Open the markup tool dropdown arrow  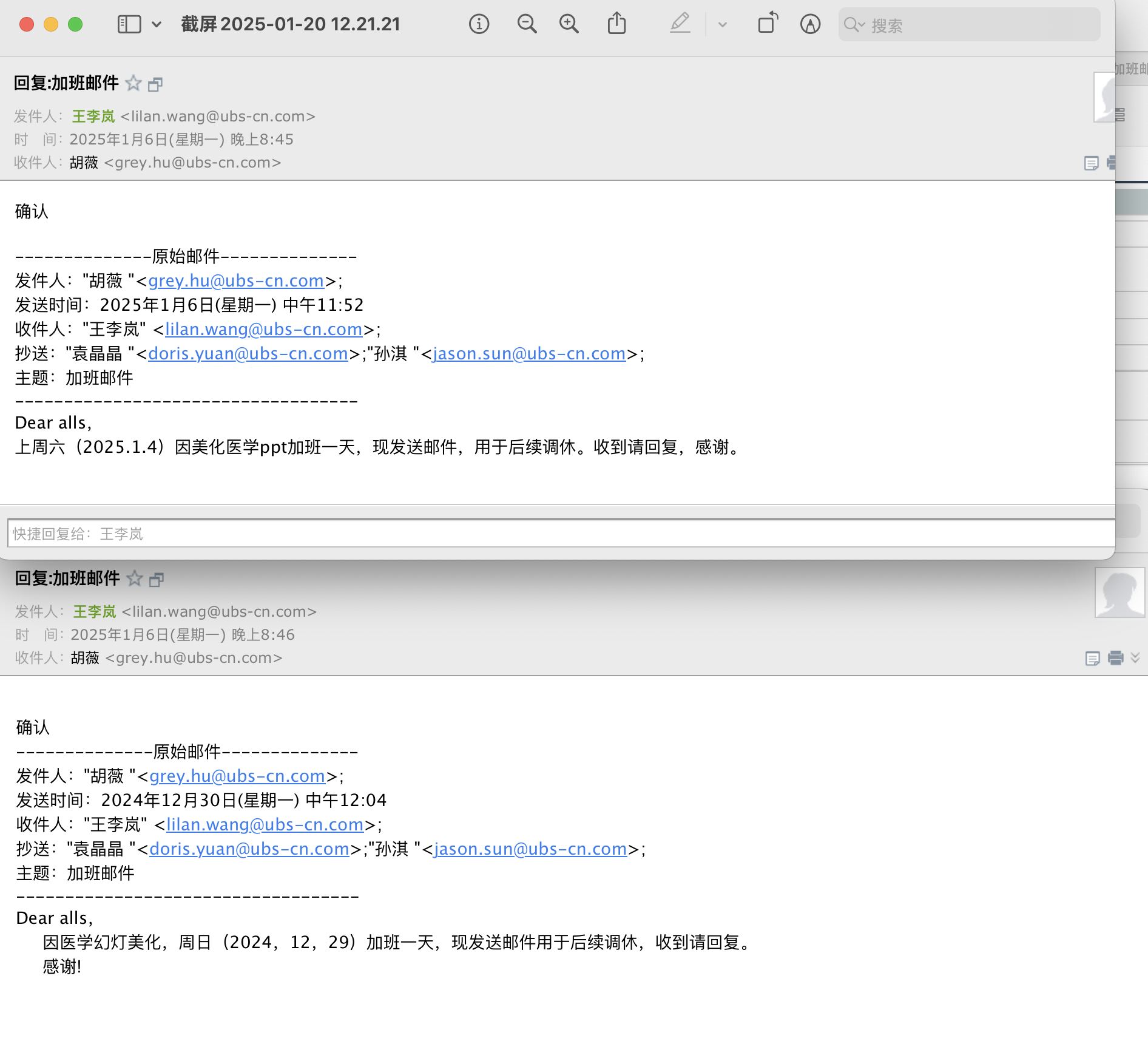click(722, 25)
